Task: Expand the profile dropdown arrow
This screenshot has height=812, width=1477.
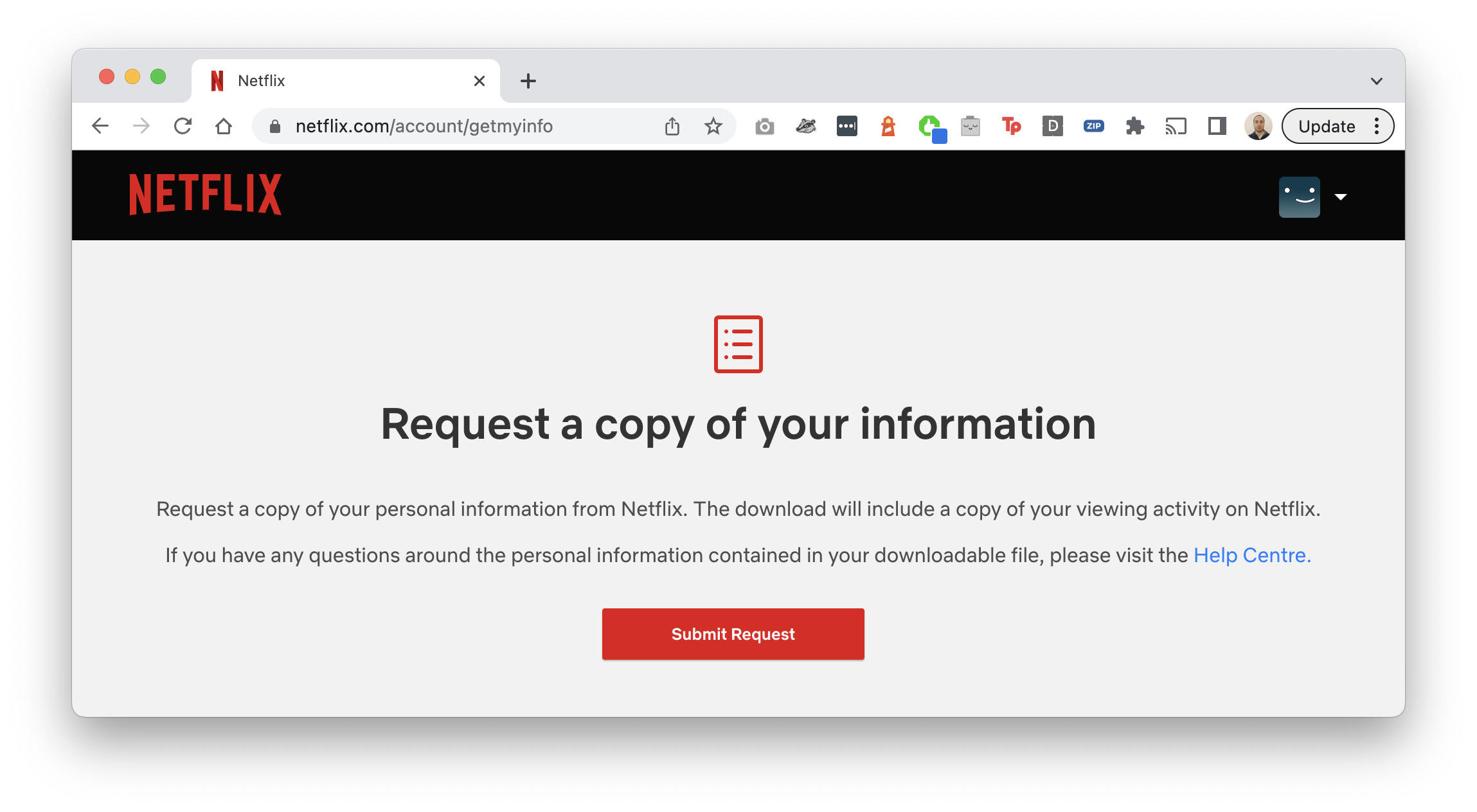Action: [x=1341, y=197]
